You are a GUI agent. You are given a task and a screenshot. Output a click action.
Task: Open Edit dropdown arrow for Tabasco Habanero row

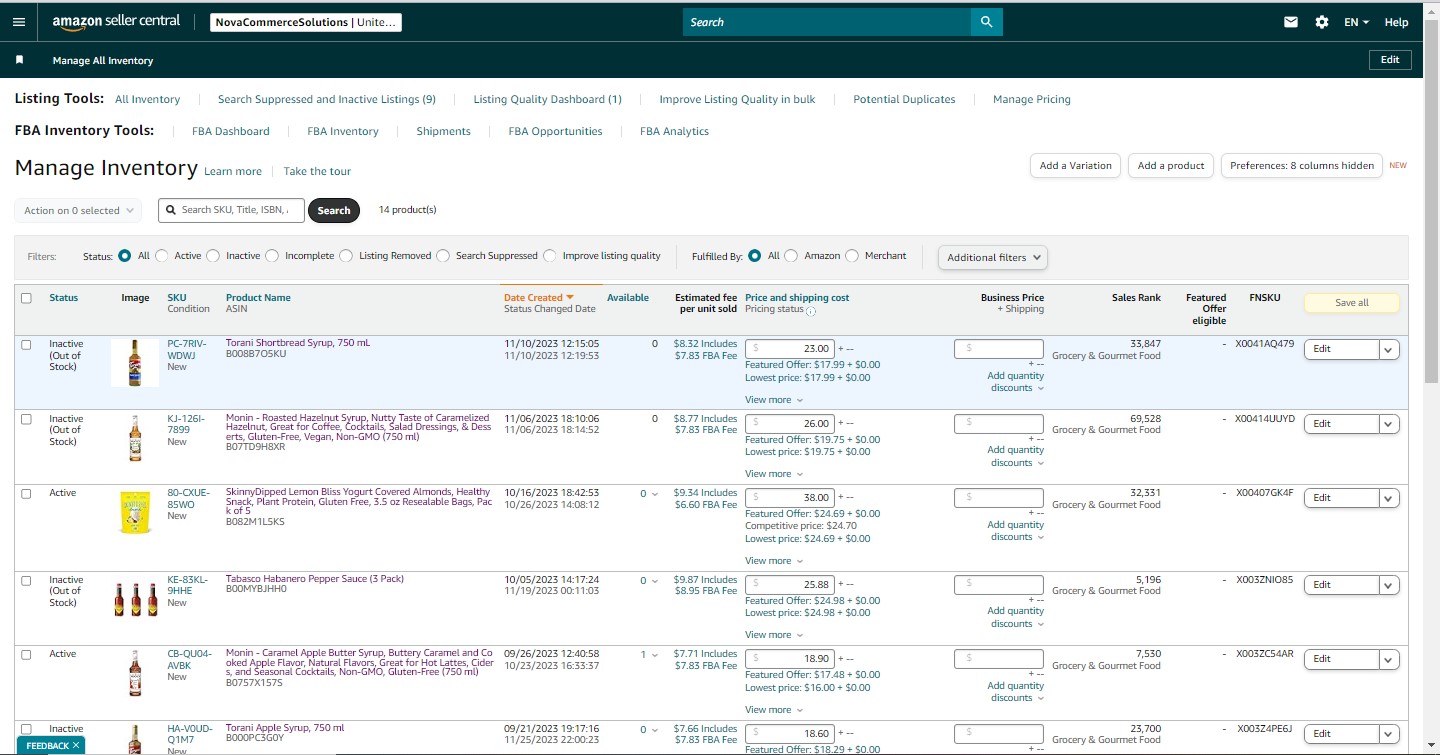click(x=1389, y=585)
